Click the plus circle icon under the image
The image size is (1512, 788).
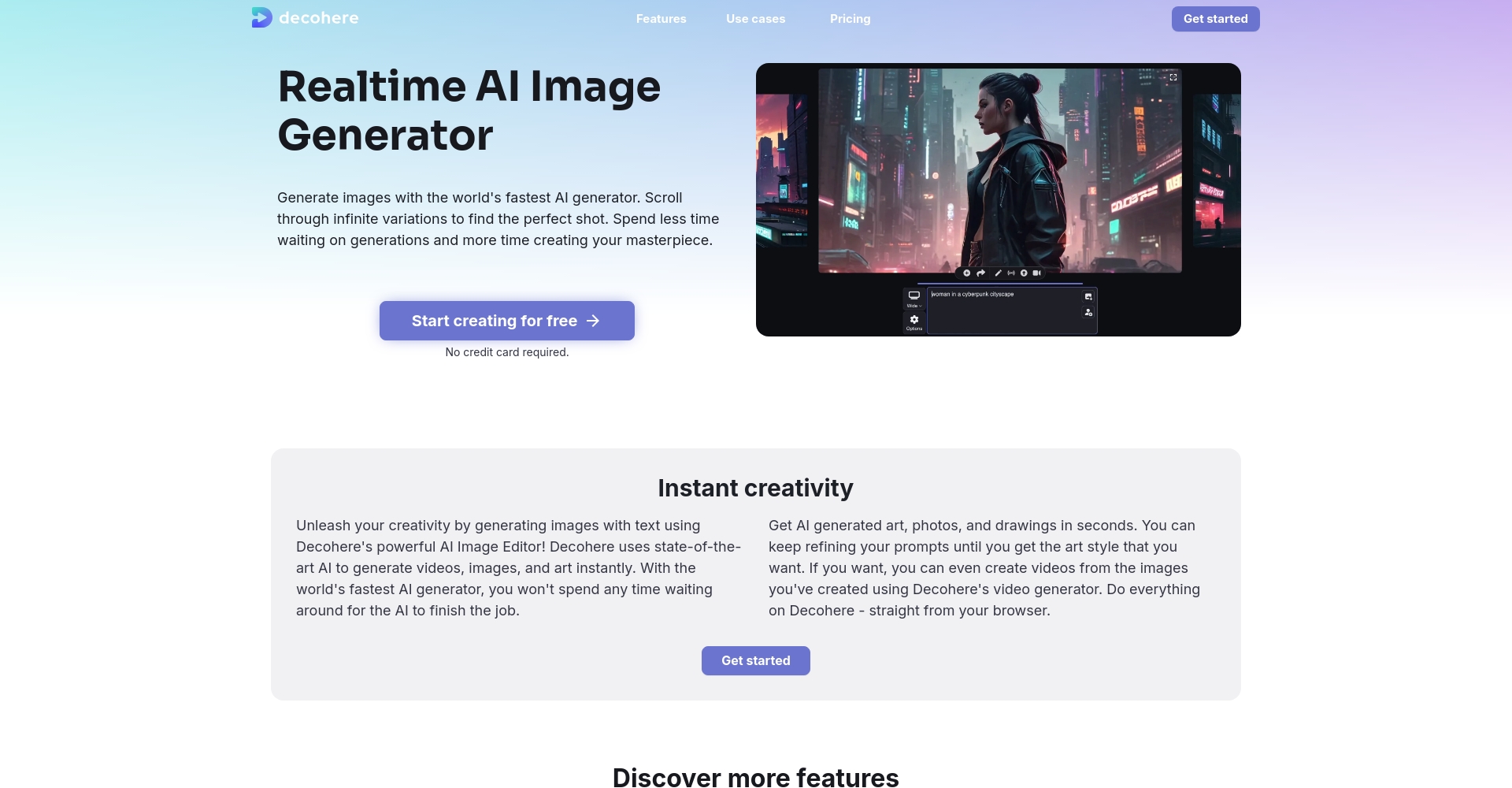(967, 273)
